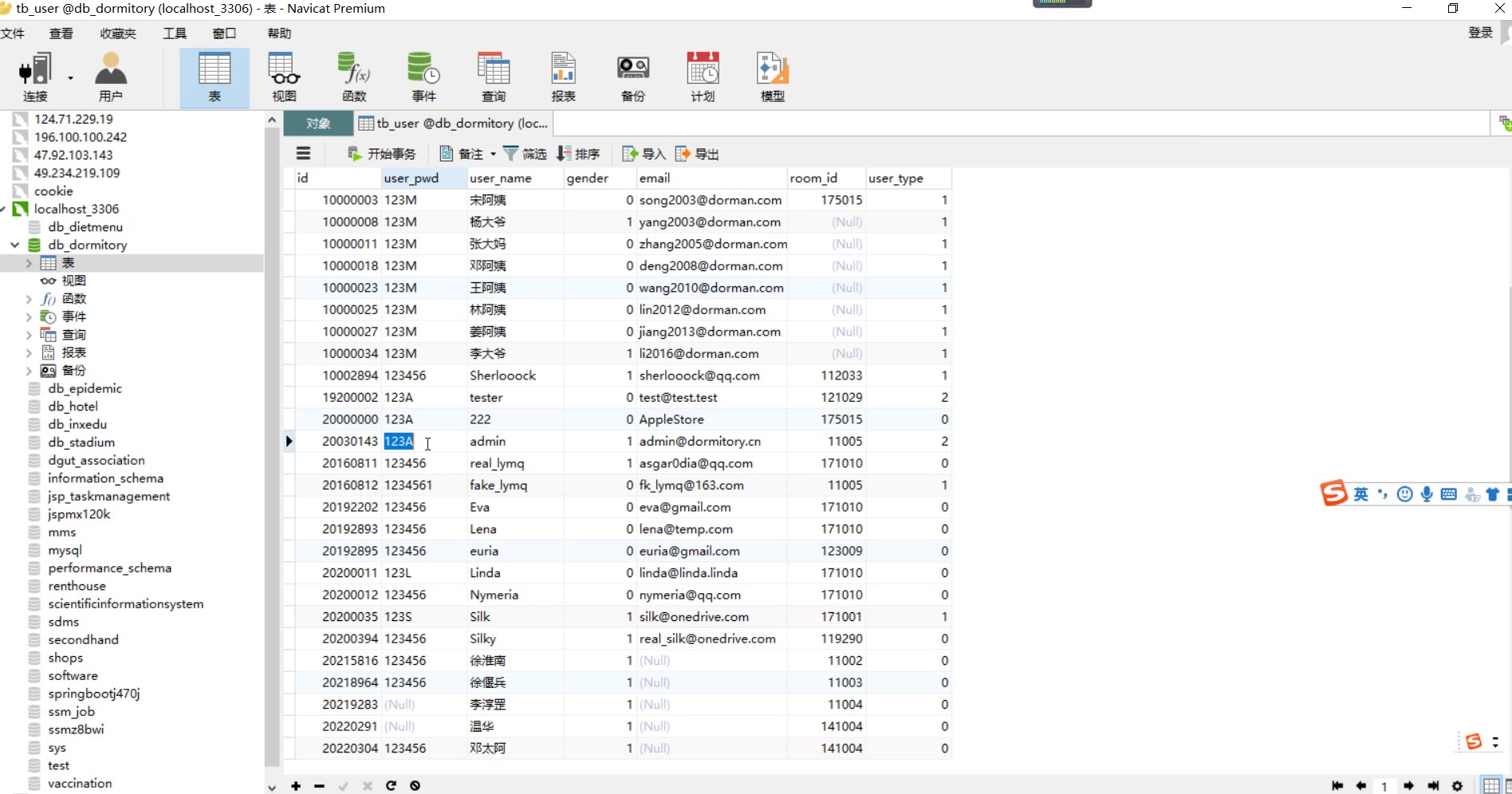This screenshot has height=794, width=1512.
Task: Stop loading with the stop icon
Action: click(415, 786)
